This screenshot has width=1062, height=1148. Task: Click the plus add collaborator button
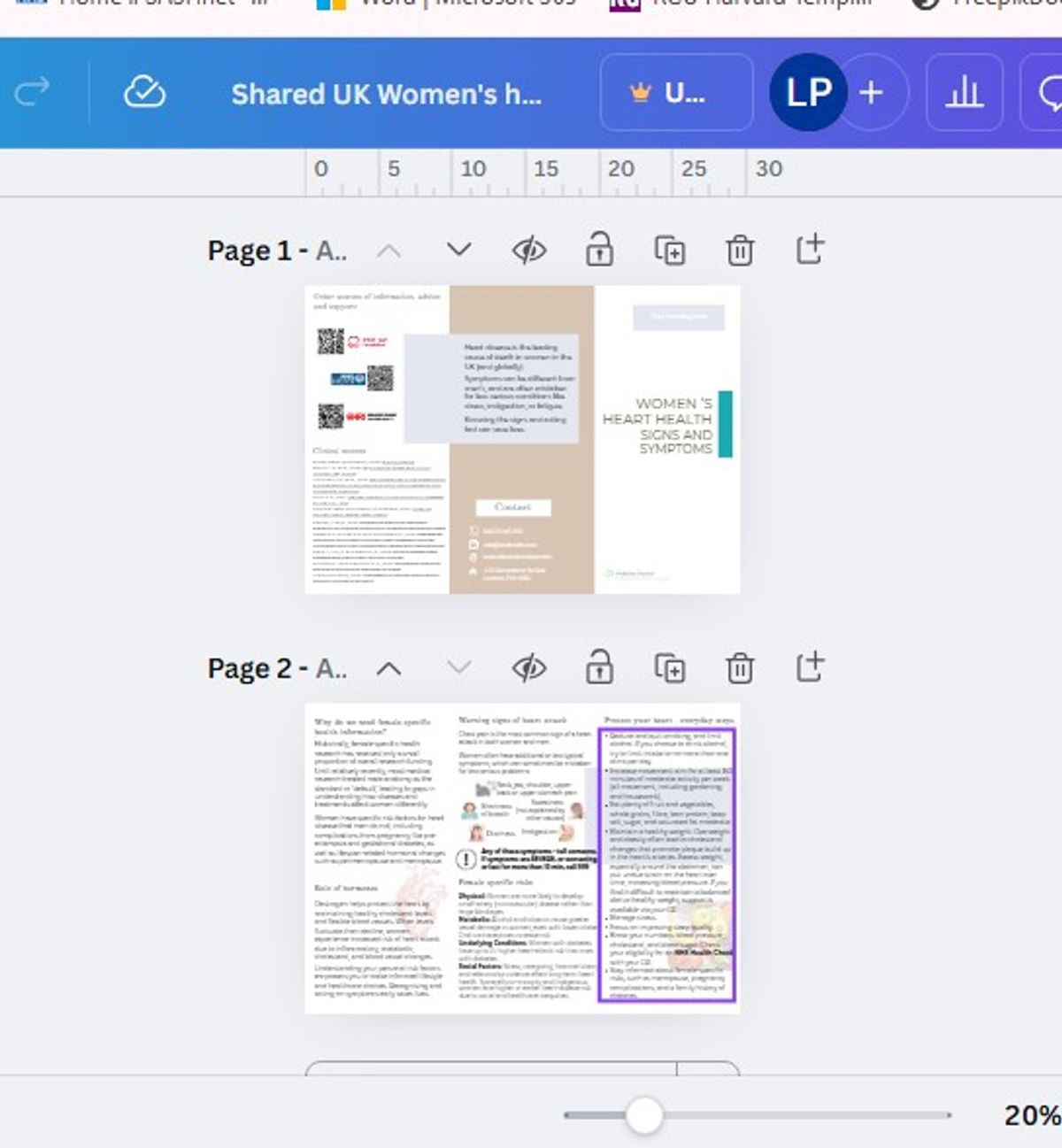[x=872, y=92]
